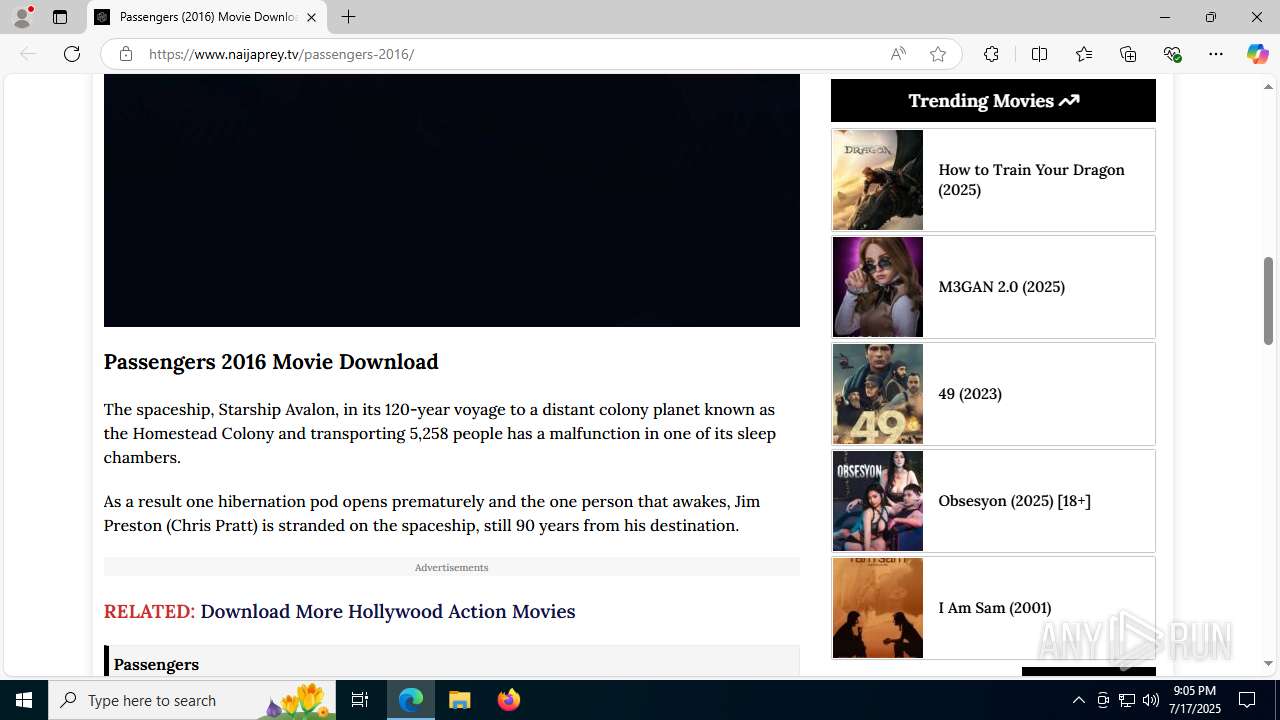
Task: Select the Passengers (2016) Movie Download tab
Action: coord(207,17)
